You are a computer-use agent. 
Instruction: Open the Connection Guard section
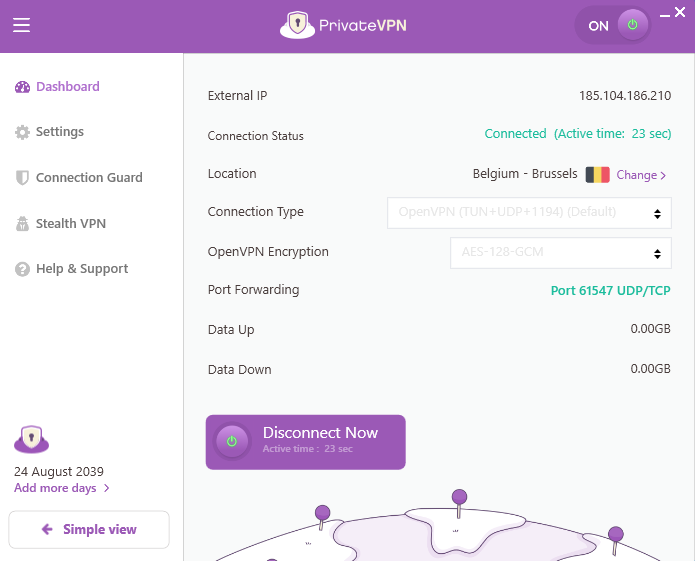tap(89, 177)
